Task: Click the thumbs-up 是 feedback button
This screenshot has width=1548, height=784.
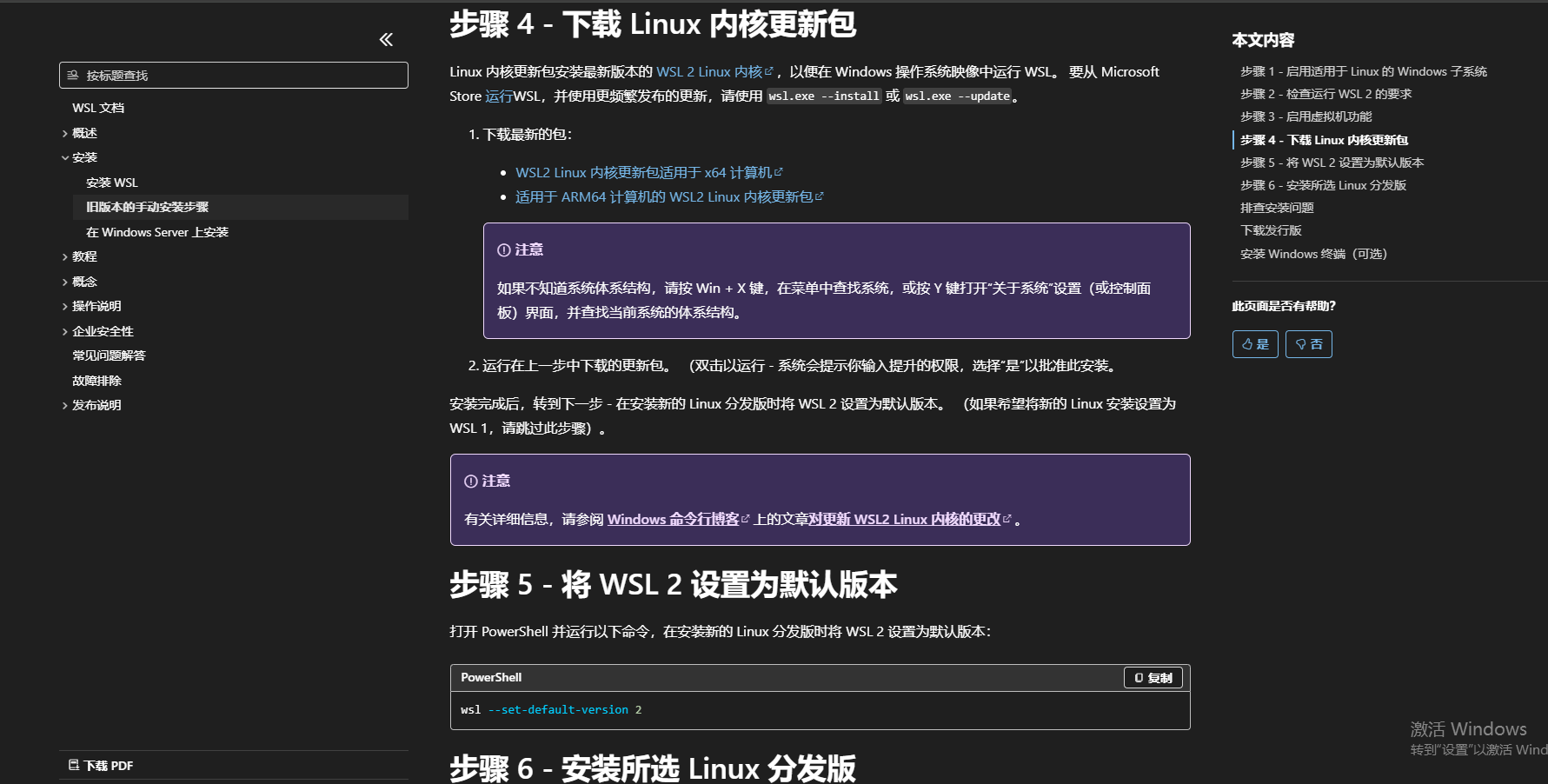Action: coord(1255,344)
